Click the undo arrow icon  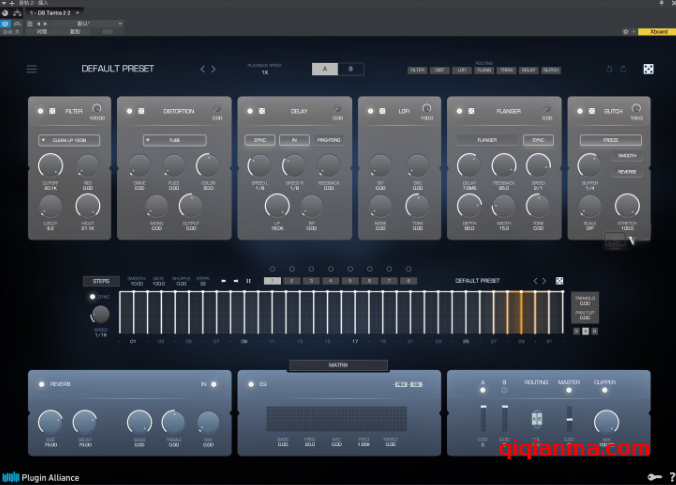click(x=610, y=69)
